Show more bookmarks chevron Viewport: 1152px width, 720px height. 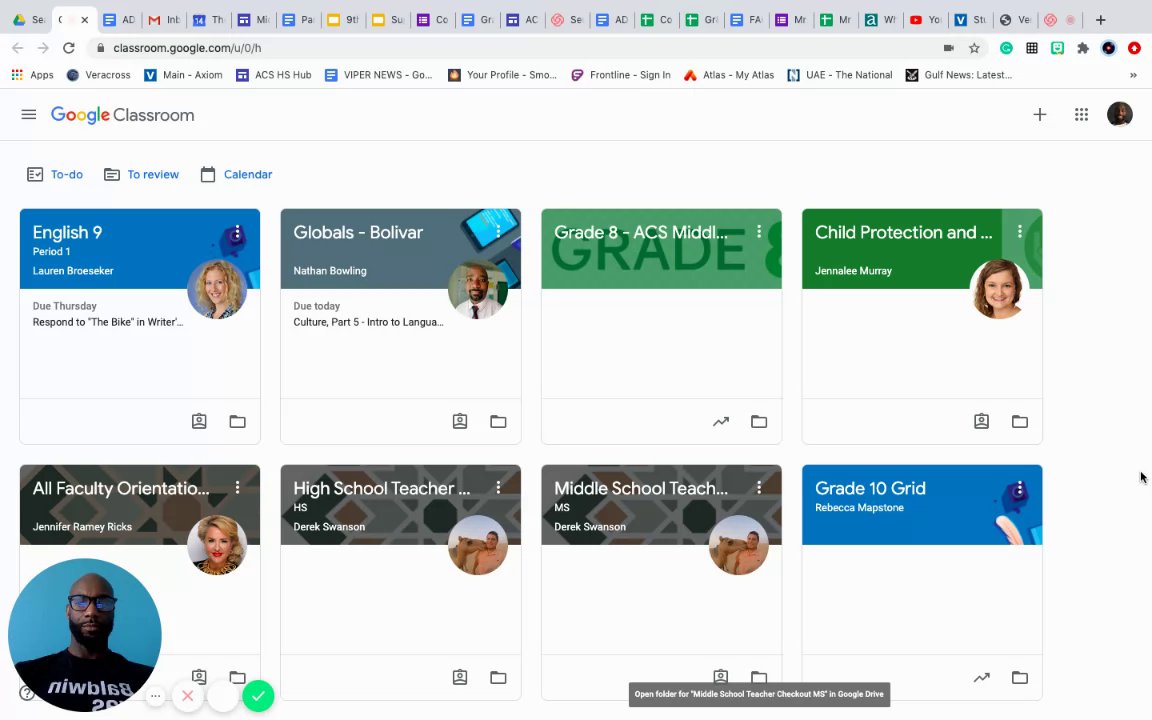tap(1133, 75)
